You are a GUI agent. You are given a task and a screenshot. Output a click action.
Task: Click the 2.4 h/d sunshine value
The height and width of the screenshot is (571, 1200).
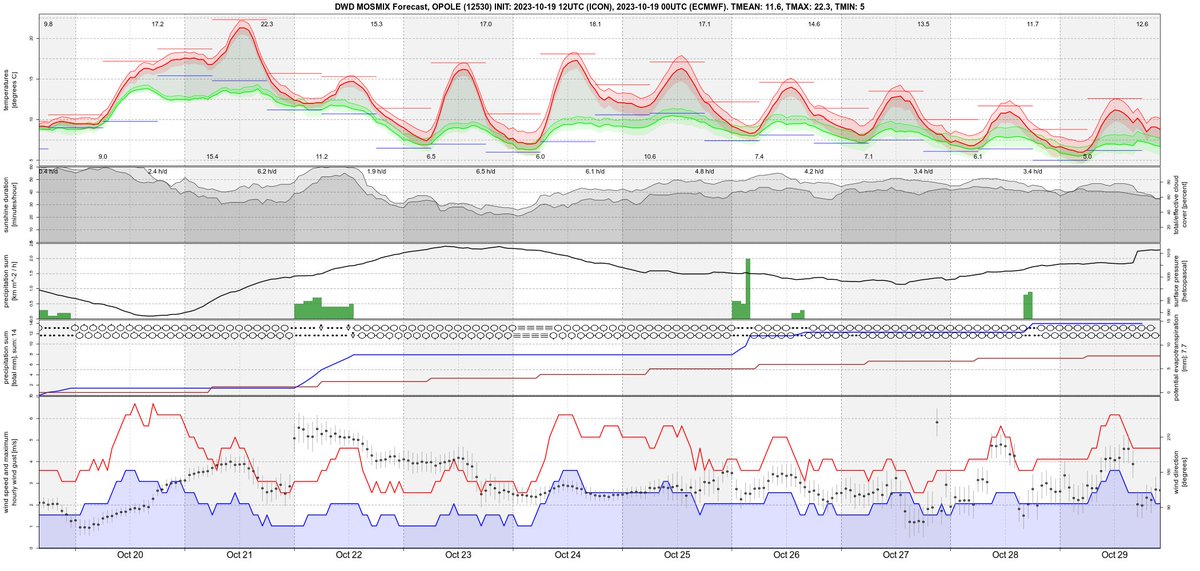pyautogui.click(x=158, y=172)
